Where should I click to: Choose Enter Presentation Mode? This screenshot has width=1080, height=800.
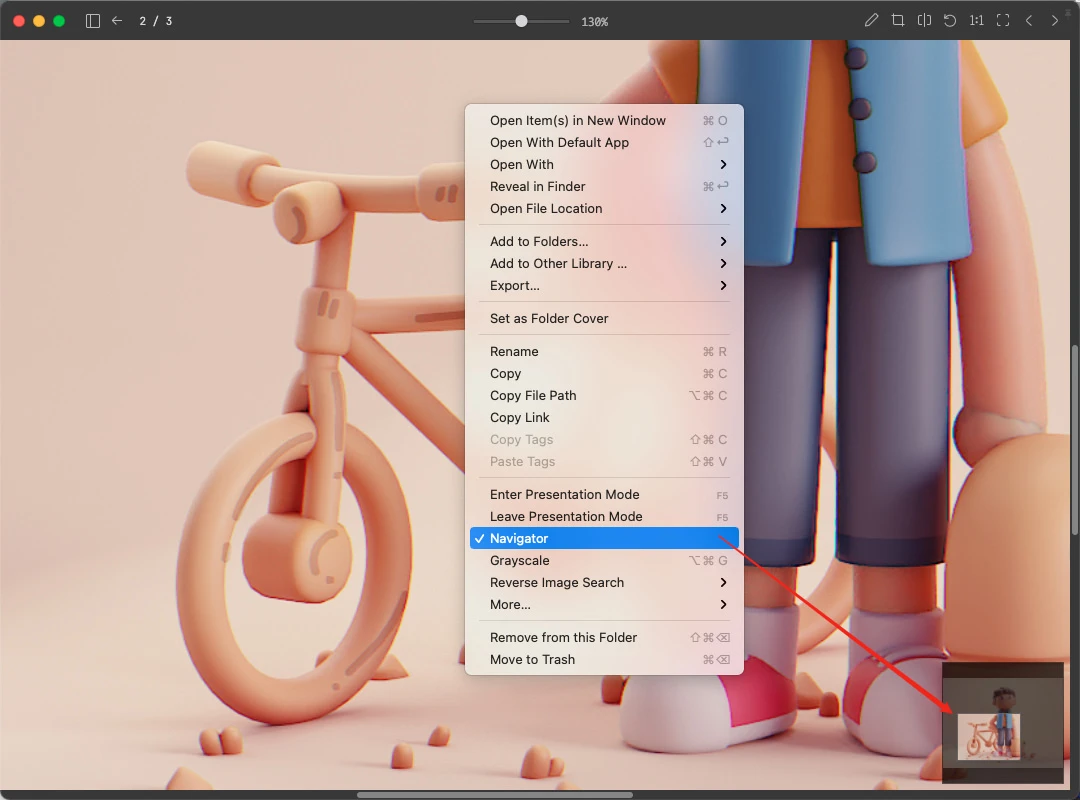pos(604,494)
